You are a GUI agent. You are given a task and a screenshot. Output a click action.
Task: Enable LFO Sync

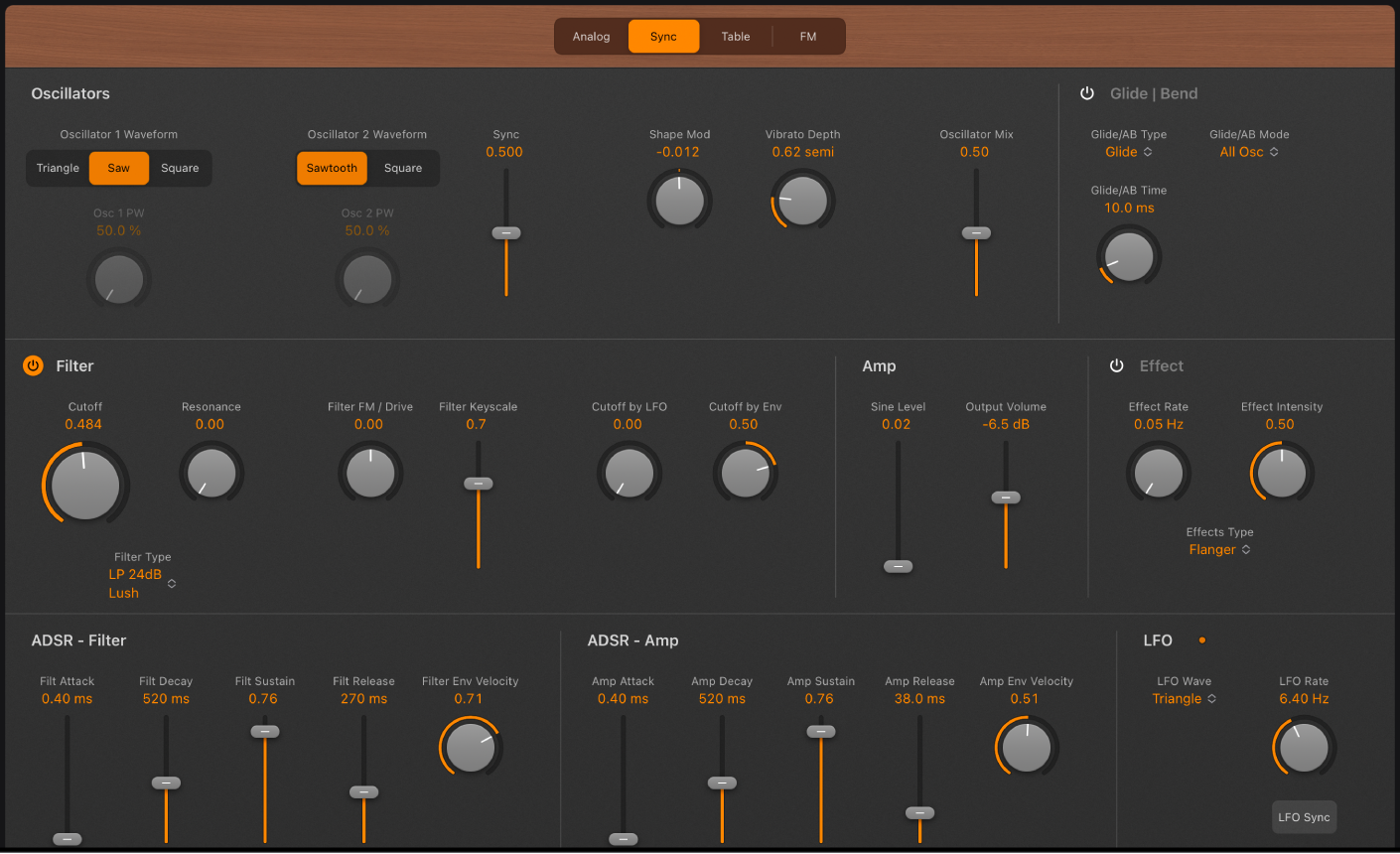pos(1304,816)
